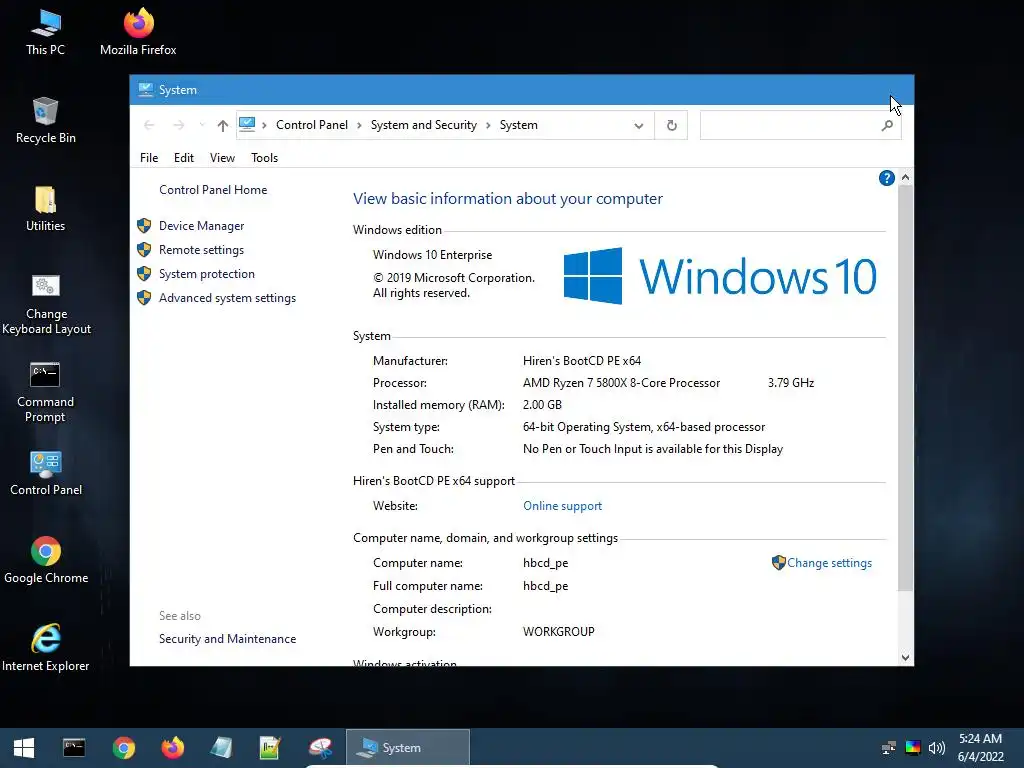
Task: Open the recent locations dropdown arrow
Action: (x=202, y=125)
